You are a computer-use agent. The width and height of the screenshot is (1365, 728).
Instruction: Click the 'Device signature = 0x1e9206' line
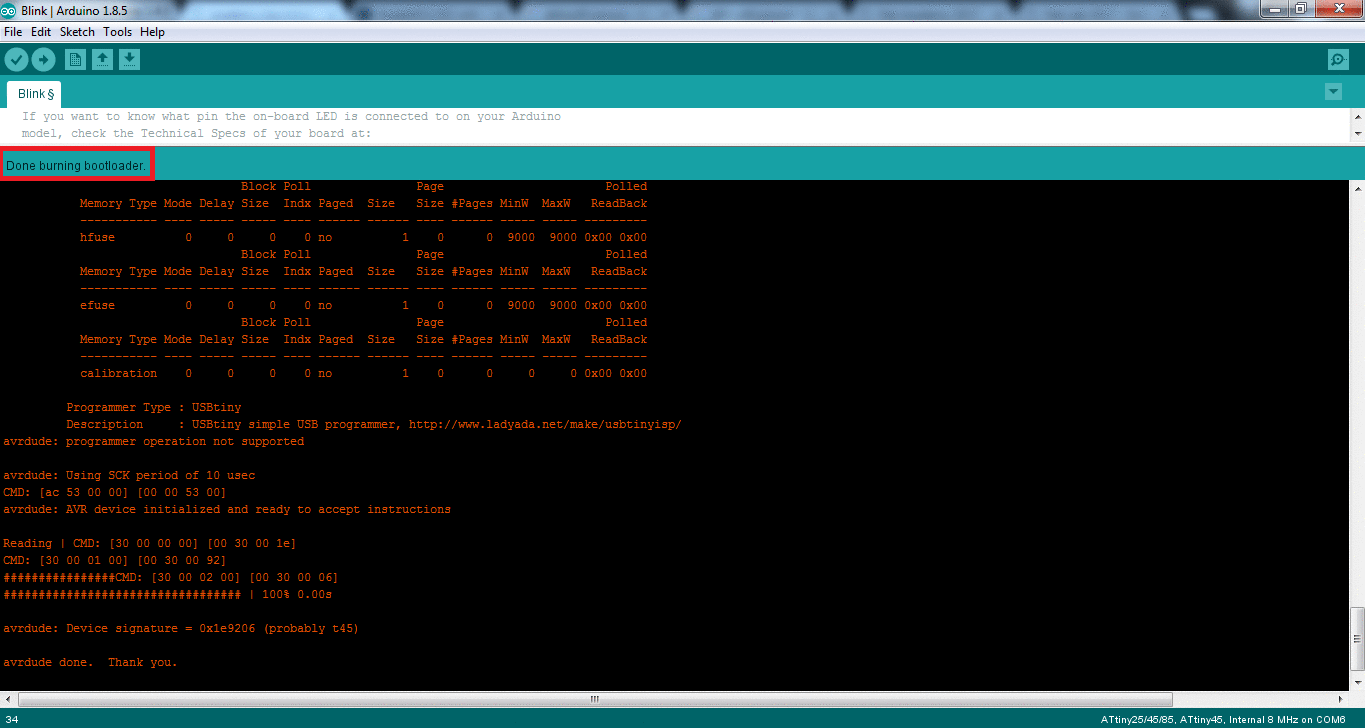point(181,628)
